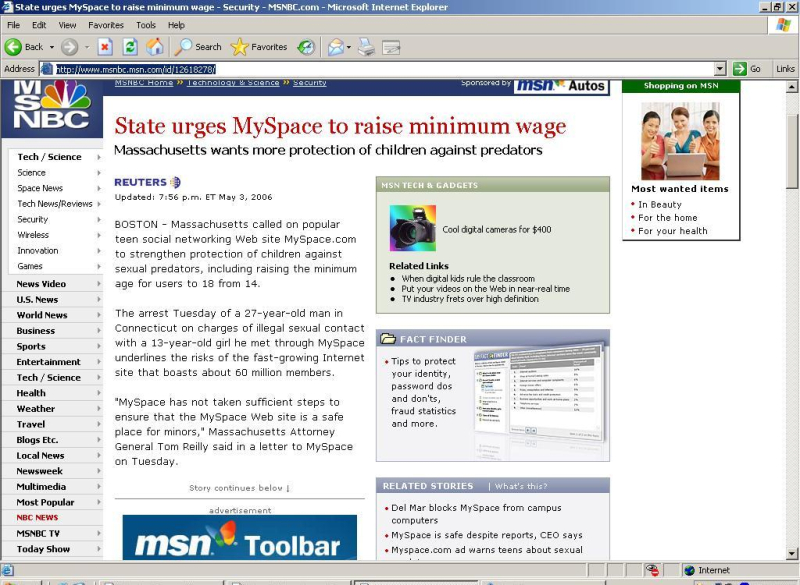Click the Shopping on MSN women photo
This screenshot has width=800, height=585.
[x=680, y=141]
